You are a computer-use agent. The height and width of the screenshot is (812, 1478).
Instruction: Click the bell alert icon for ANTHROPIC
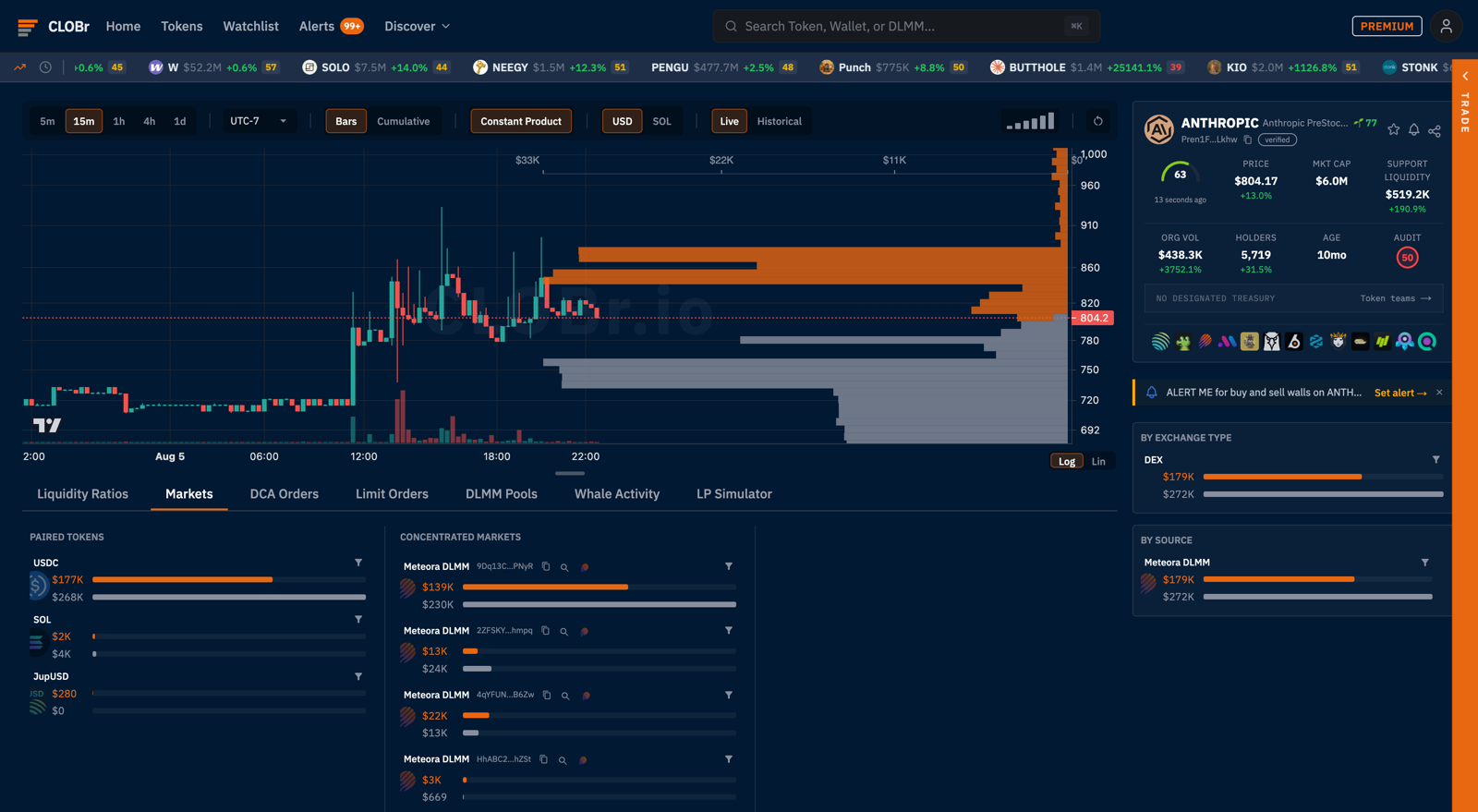pyautogui.click(x=1413, y=129)
